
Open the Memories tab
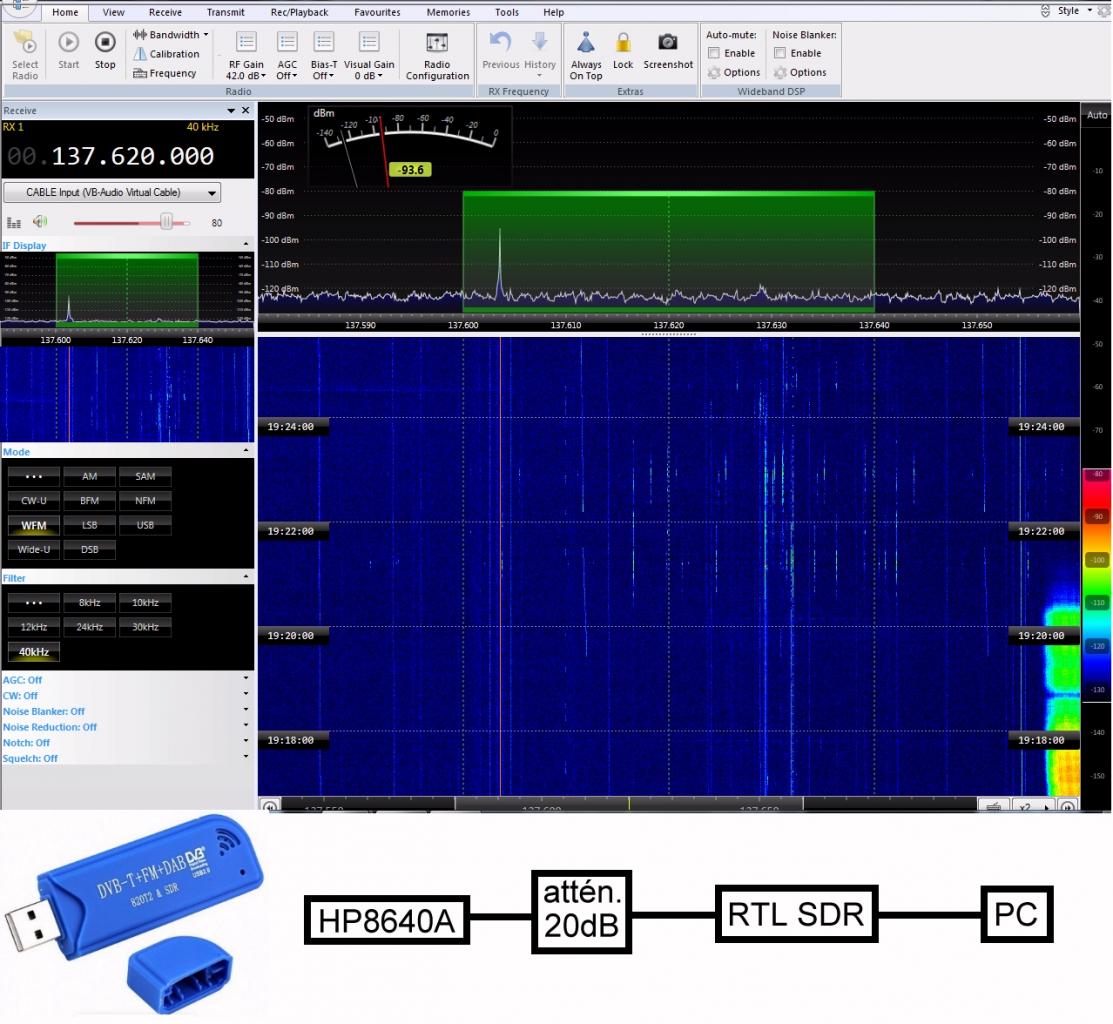[x=448, y=12]
